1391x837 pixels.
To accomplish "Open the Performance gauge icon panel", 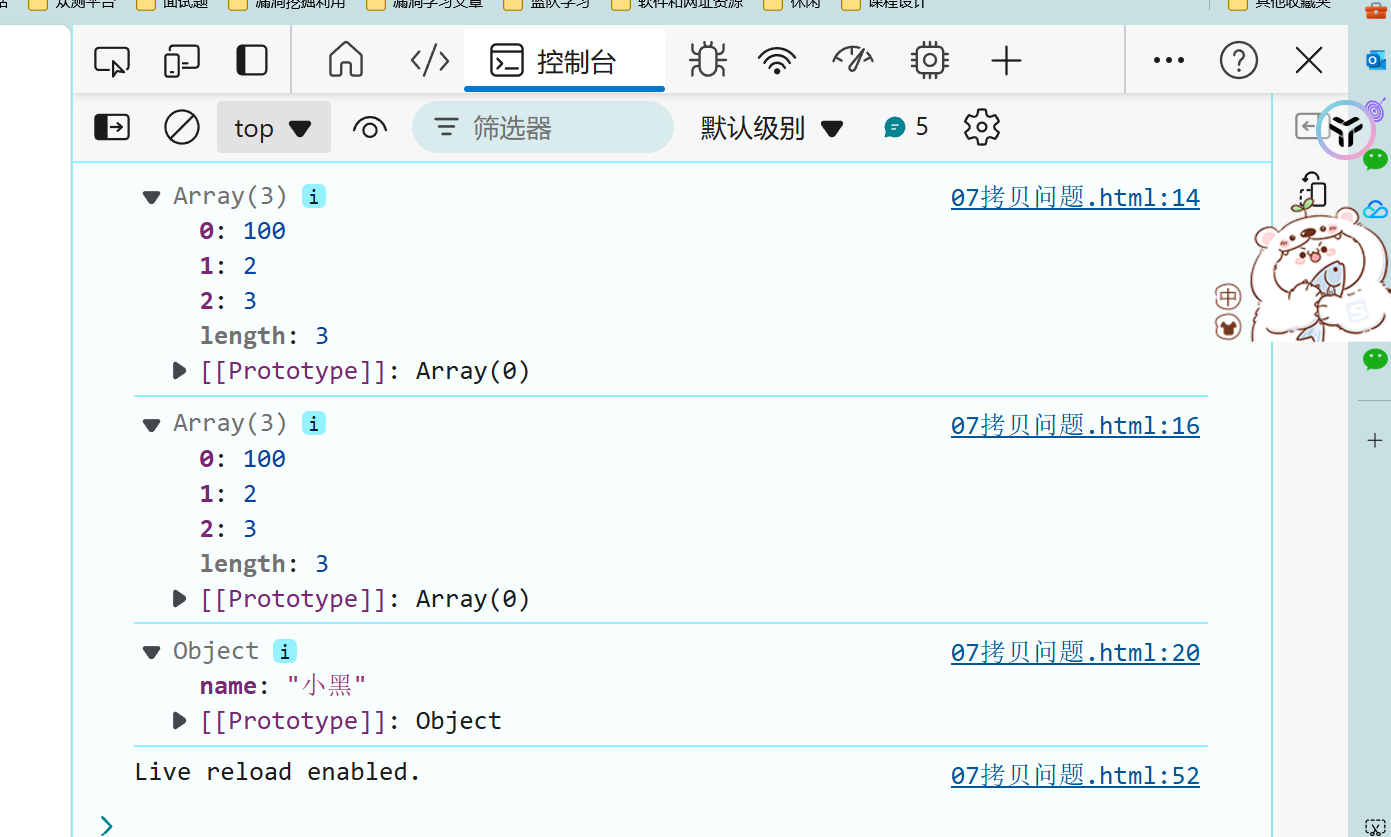I will pos(853,61).
